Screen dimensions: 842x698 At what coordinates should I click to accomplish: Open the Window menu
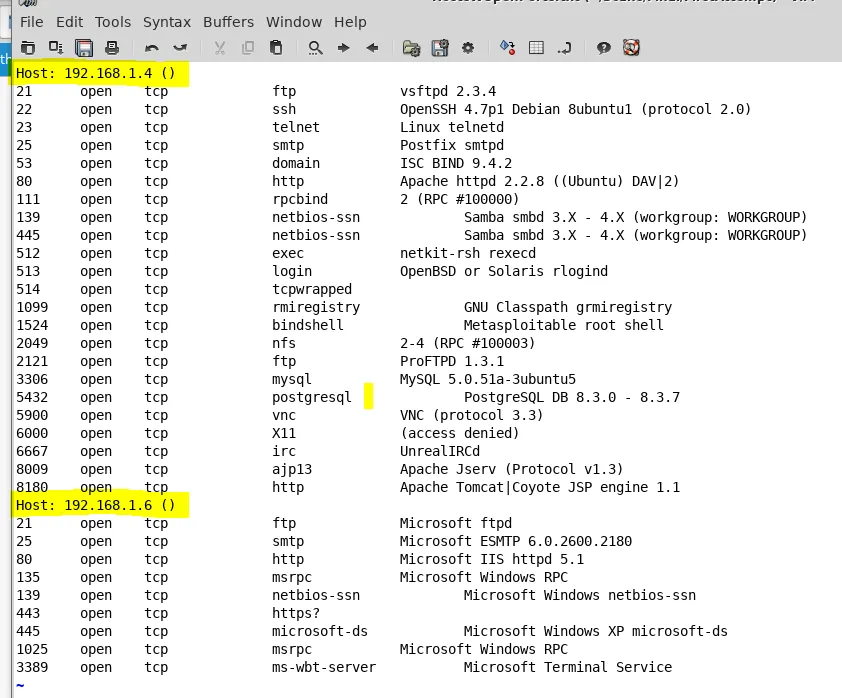(294, 22)
